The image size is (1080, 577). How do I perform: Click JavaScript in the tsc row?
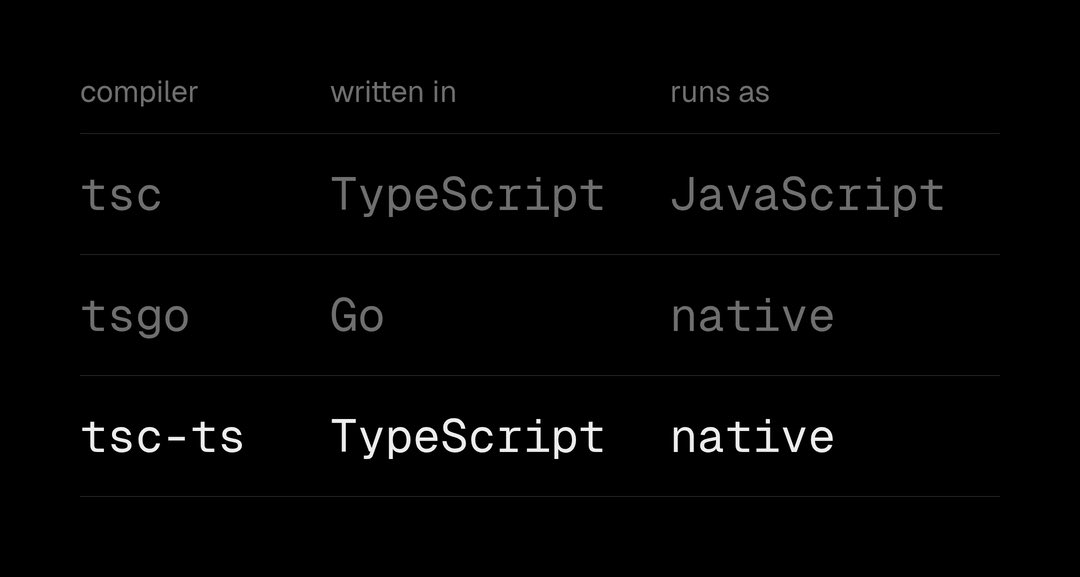[x=807, y=196]
